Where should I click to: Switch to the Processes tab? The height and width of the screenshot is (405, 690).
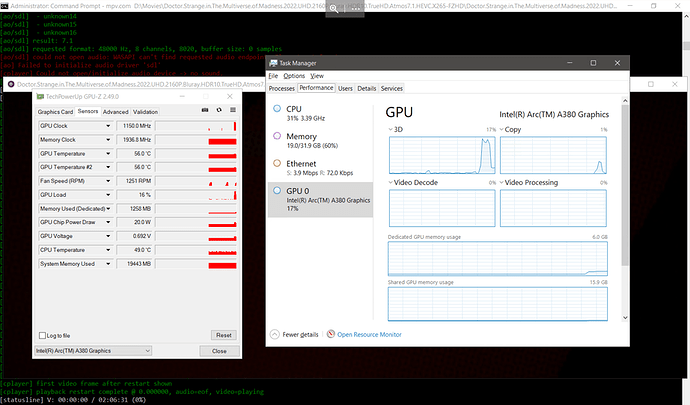pos(282,88)
